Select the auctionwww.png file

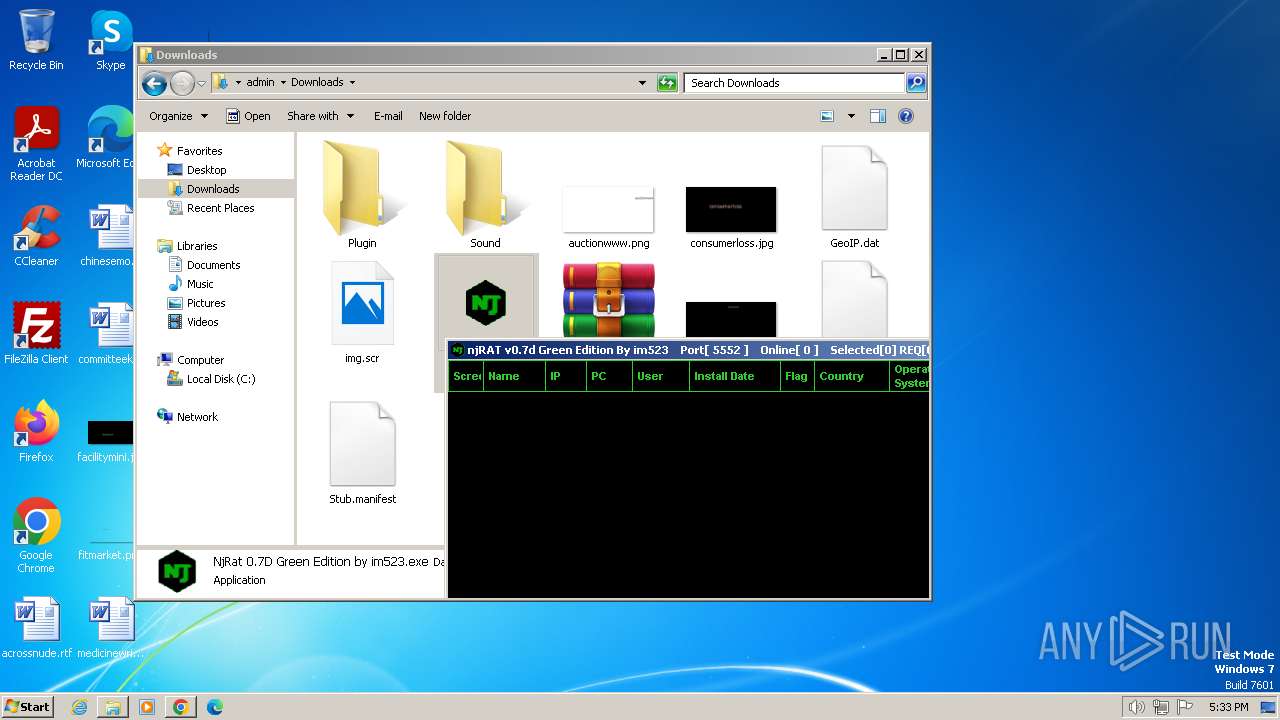tap(608, 216)
